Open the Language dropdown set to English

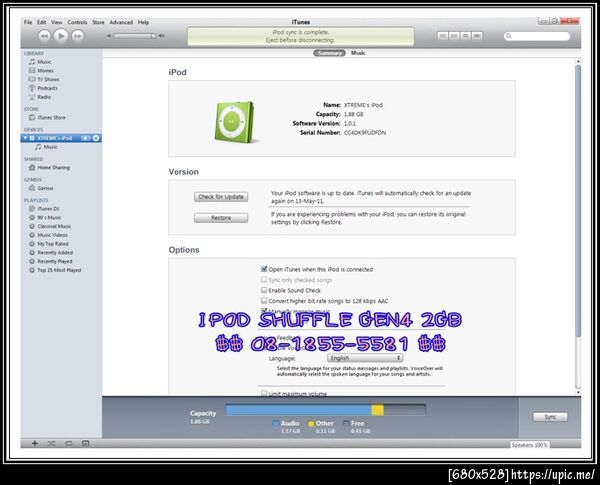(365, 358)
